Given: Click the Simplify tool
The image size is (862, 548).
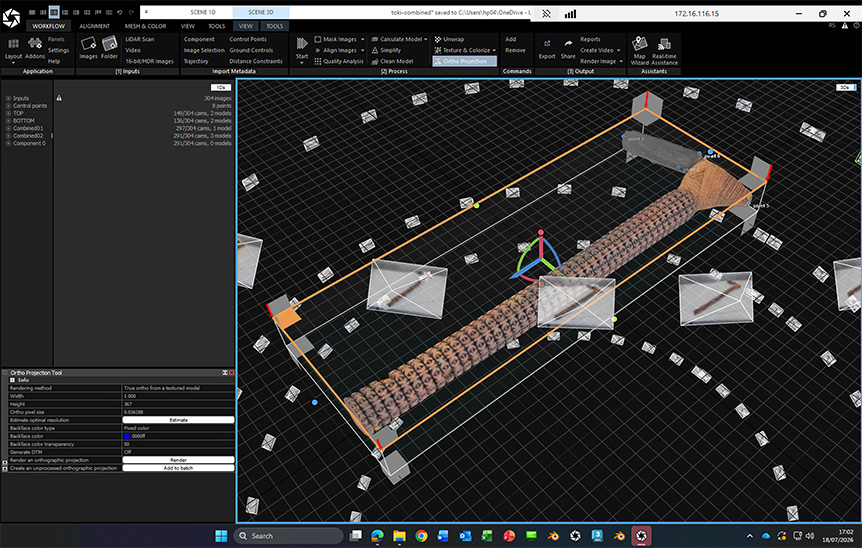Looking at the screenshot, I should pyautogui.click(x=386, y=50).
